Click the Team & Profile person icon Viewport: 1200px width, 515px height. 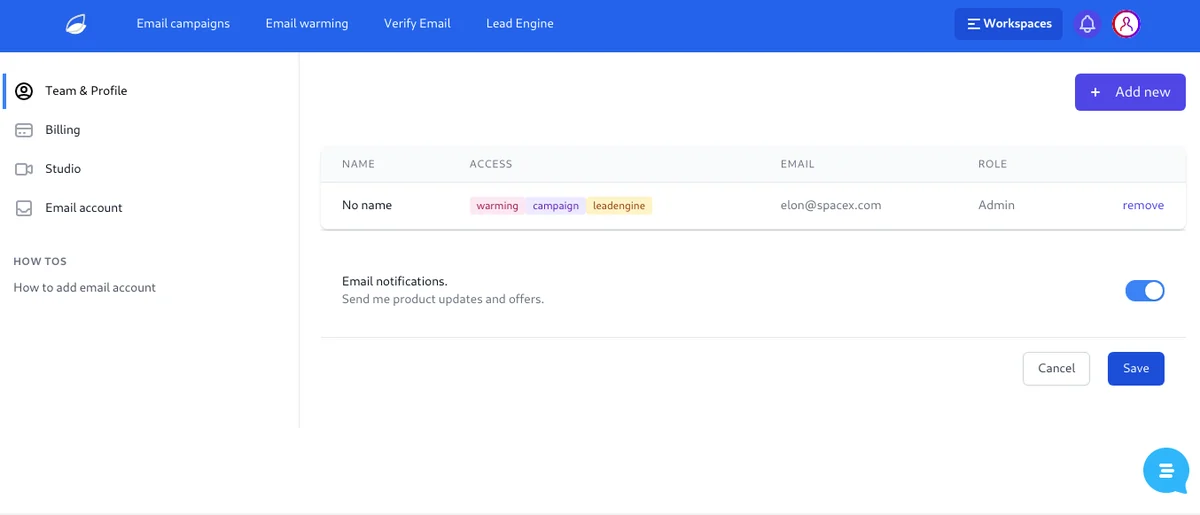24,91
